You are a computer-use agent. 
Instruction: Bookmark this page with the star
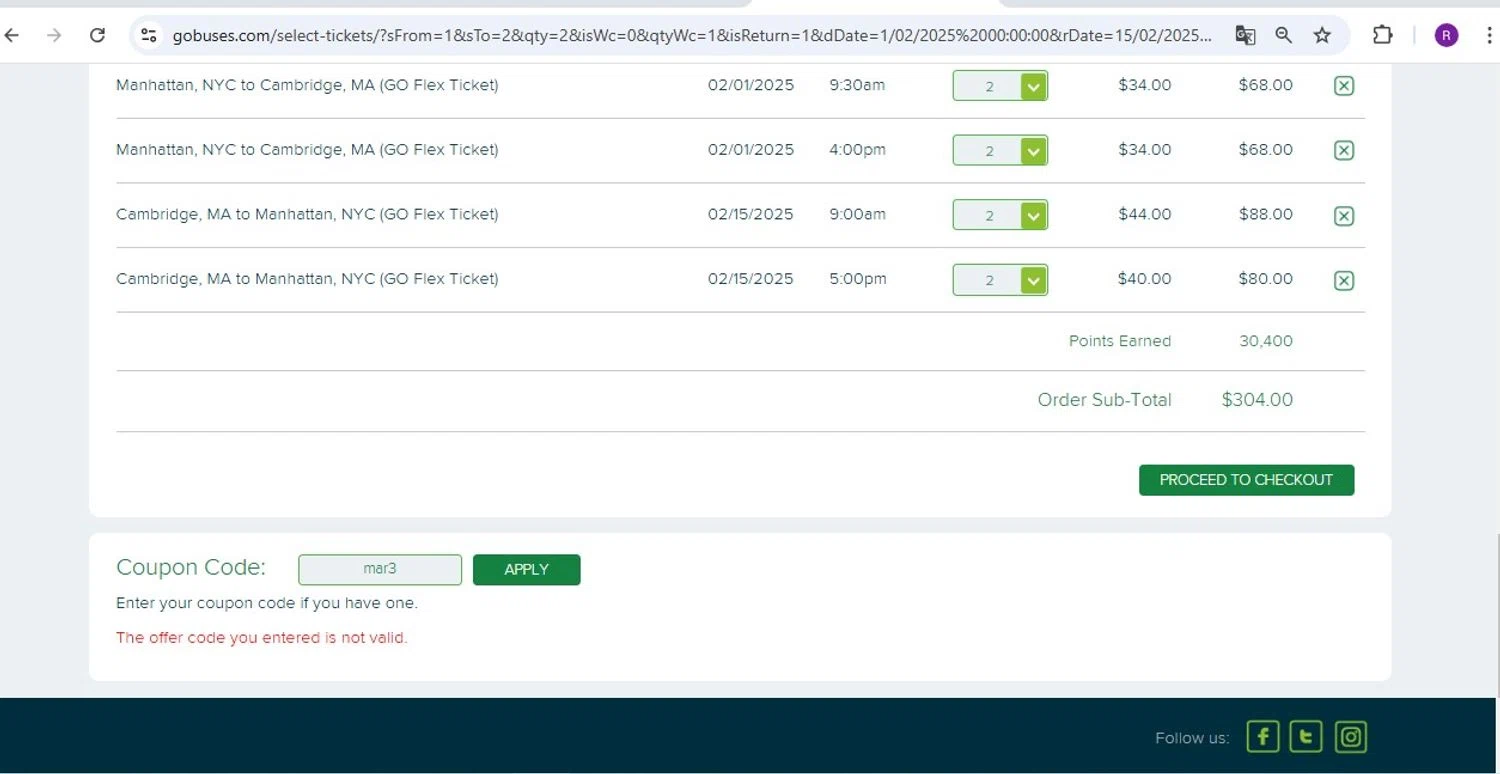pos(1322,35)
